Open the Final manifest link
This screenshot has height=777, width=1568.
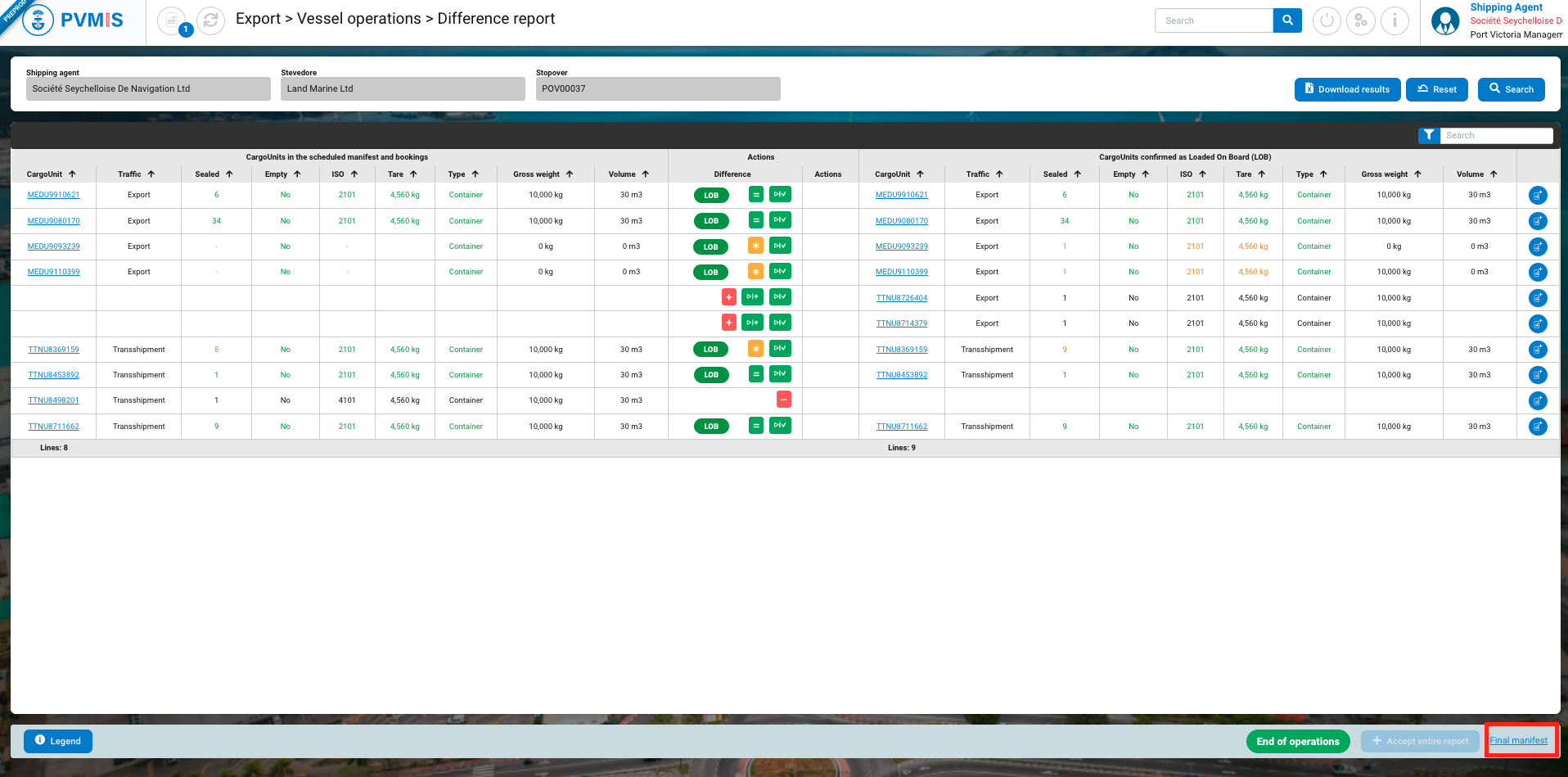point(1518,740)
